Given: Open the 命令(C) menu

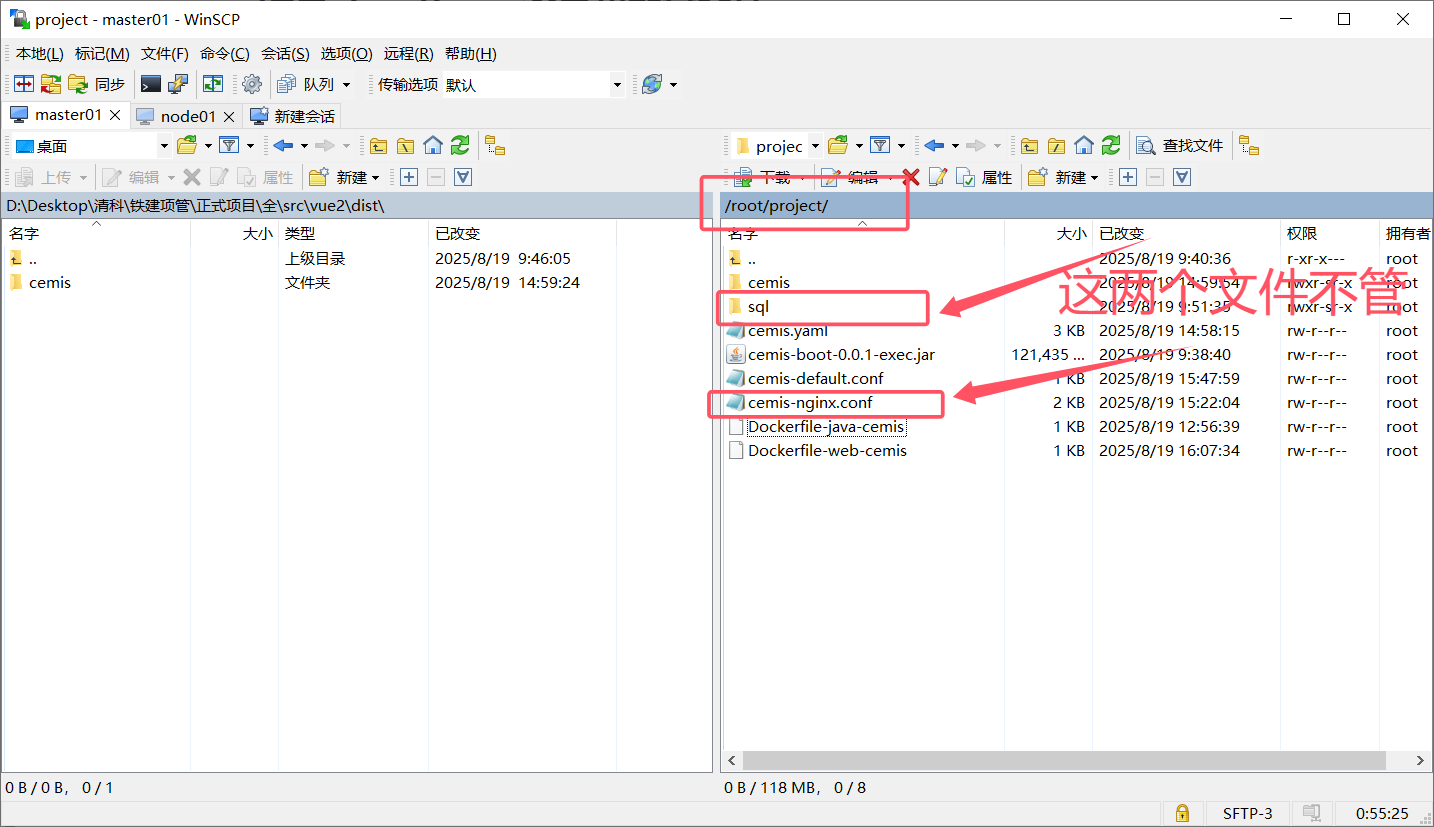Looking at the screenshot, I should (x=225, y=54).
